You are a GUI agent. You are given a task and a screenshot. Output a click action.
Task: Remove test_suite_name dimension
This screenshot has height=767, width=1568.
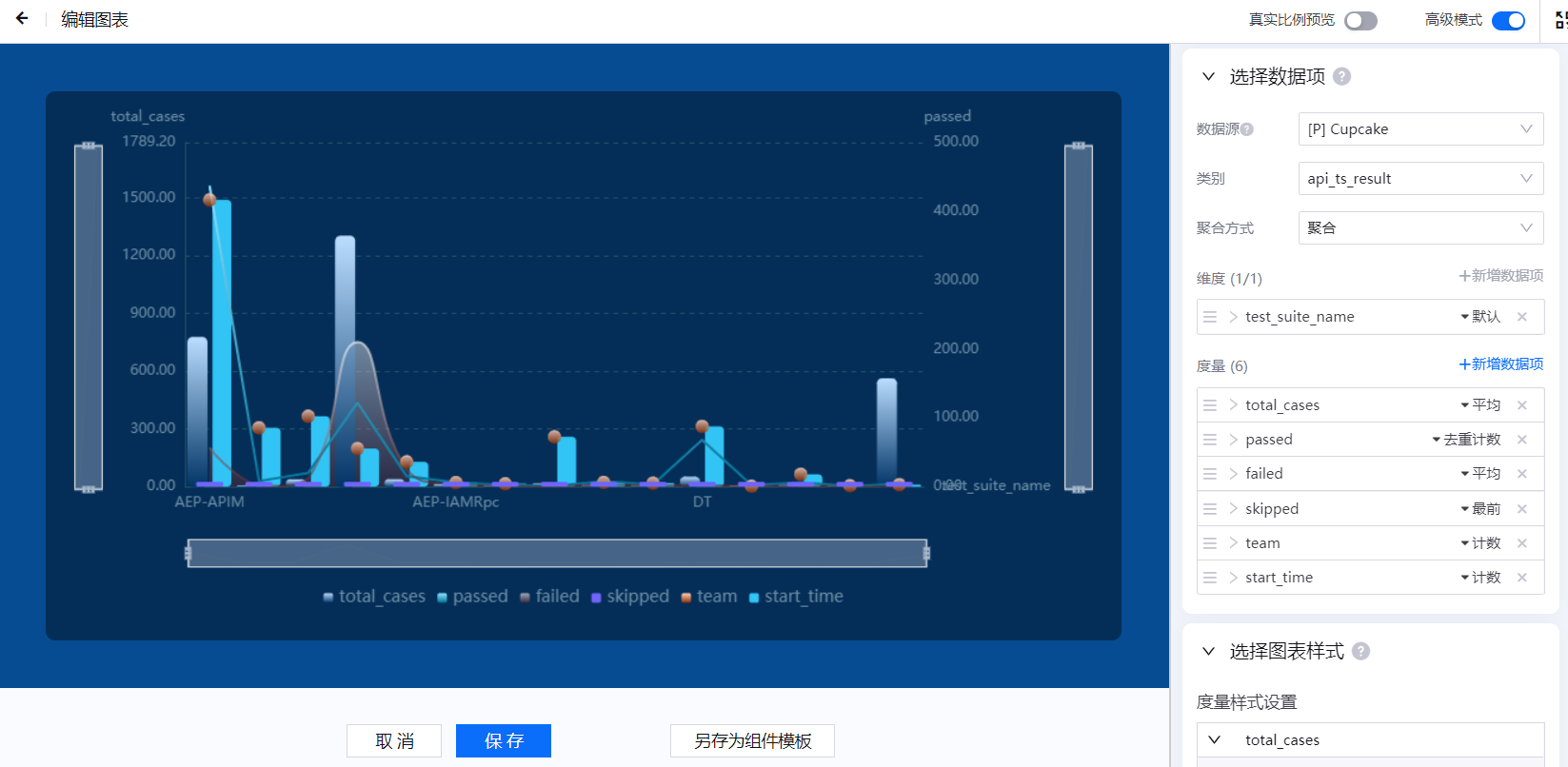click(x=1522, y=317)
